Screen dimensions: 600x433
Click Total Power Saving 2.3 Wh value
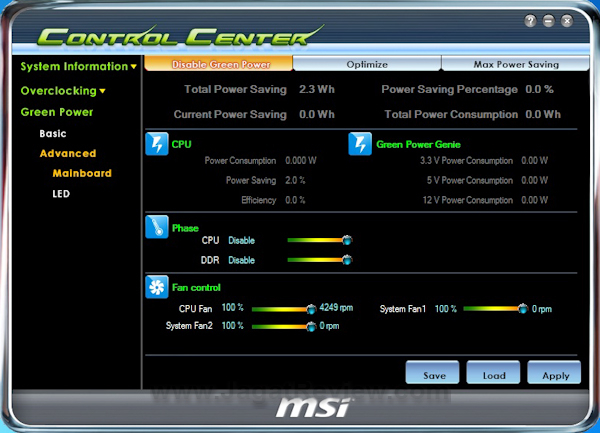[317, 90]
